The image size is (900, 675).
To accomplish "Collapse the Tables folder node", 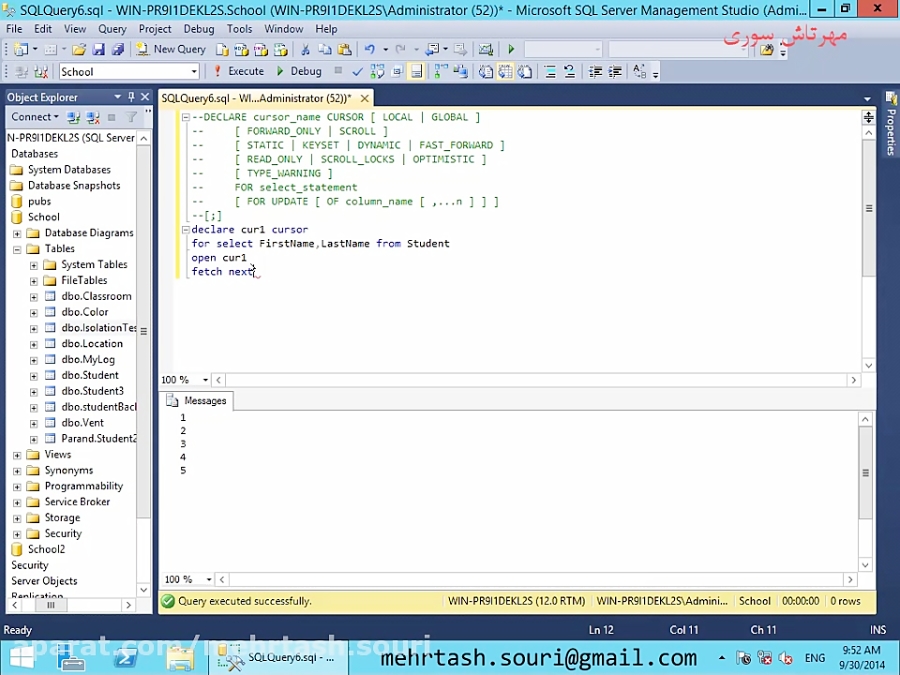I will point(17,249).
